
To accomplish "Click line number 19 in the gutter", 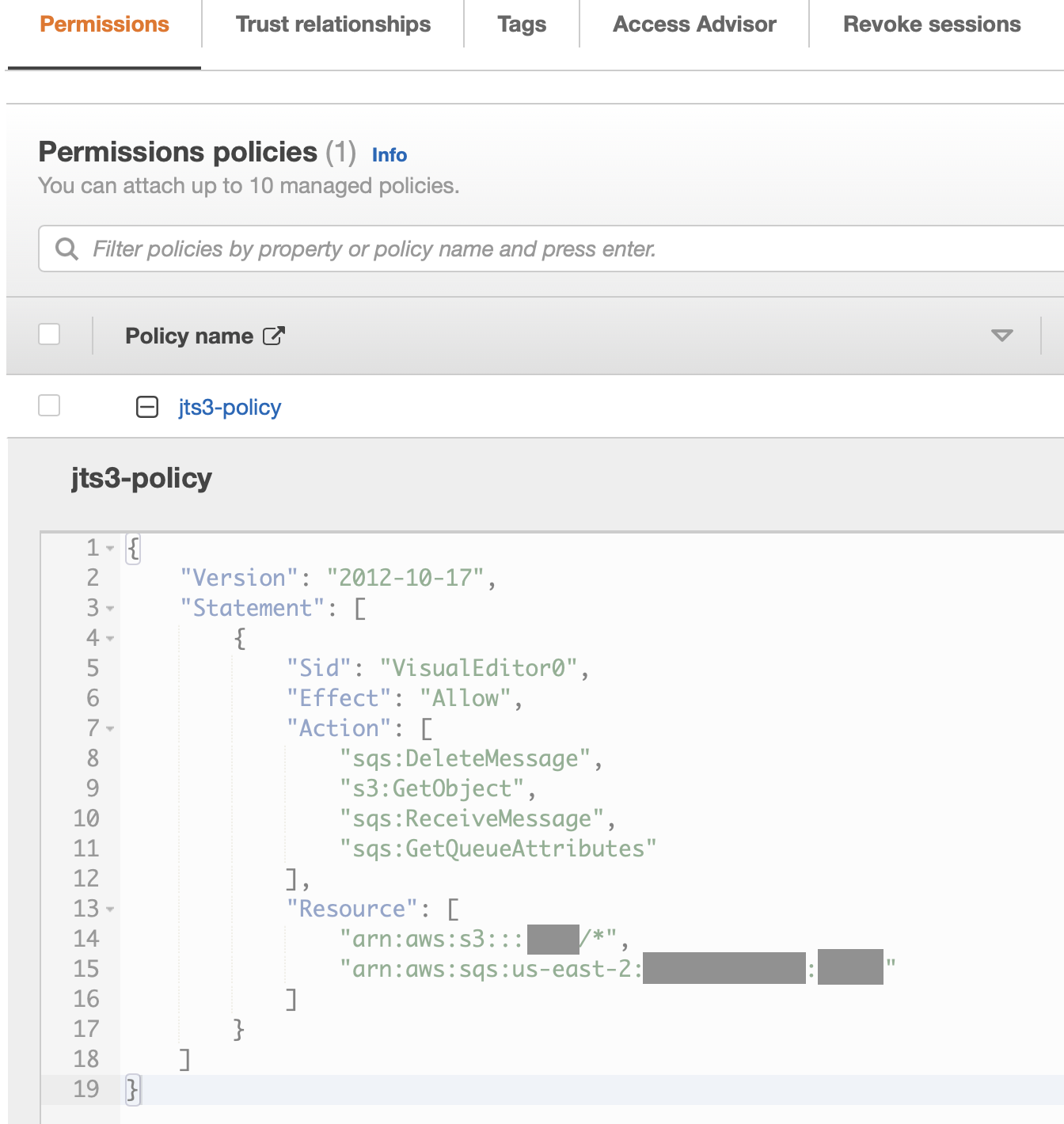I will coord(86,1089).
